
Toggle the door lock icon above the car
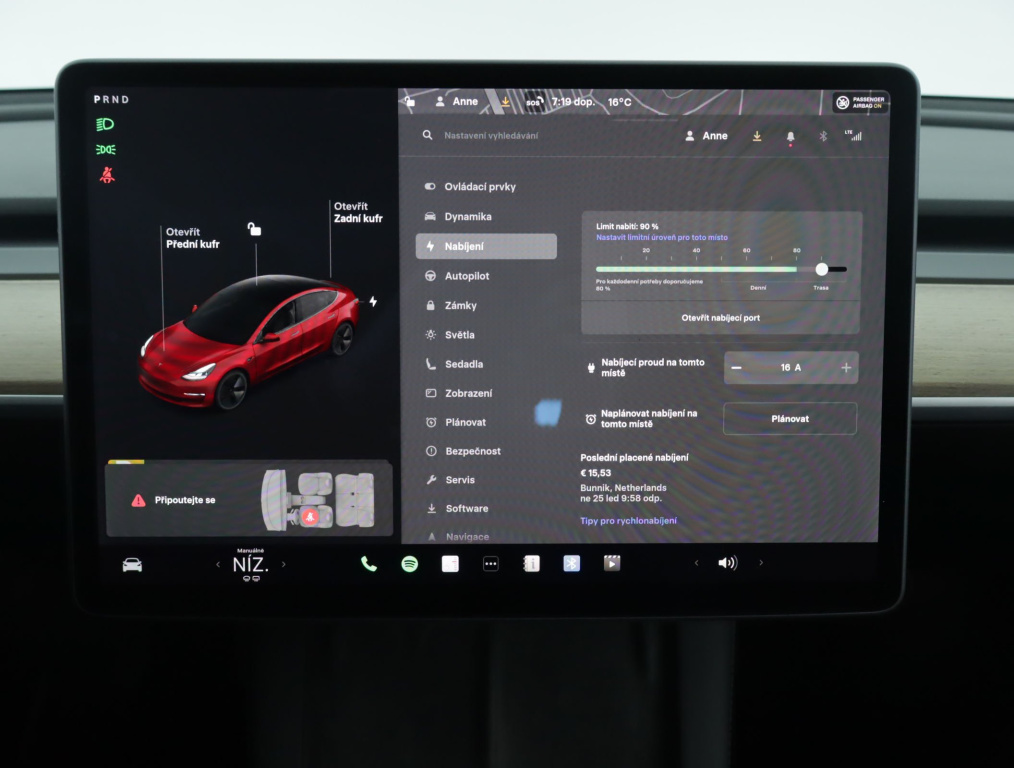click(x=254, y=229)
